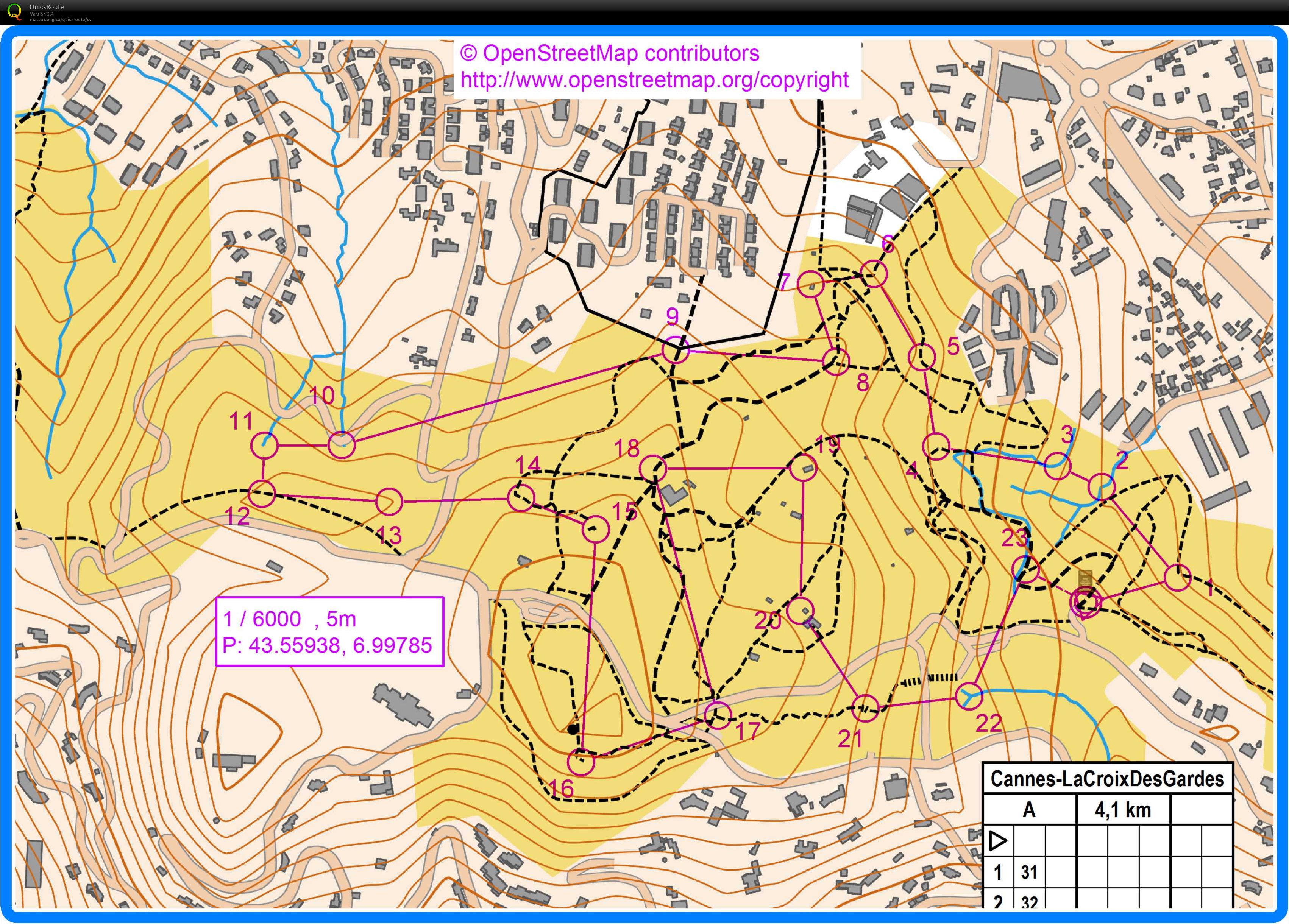Screen dimensions: 1289x924
Task: Click control circle number 8
Action: coord(836,361)
